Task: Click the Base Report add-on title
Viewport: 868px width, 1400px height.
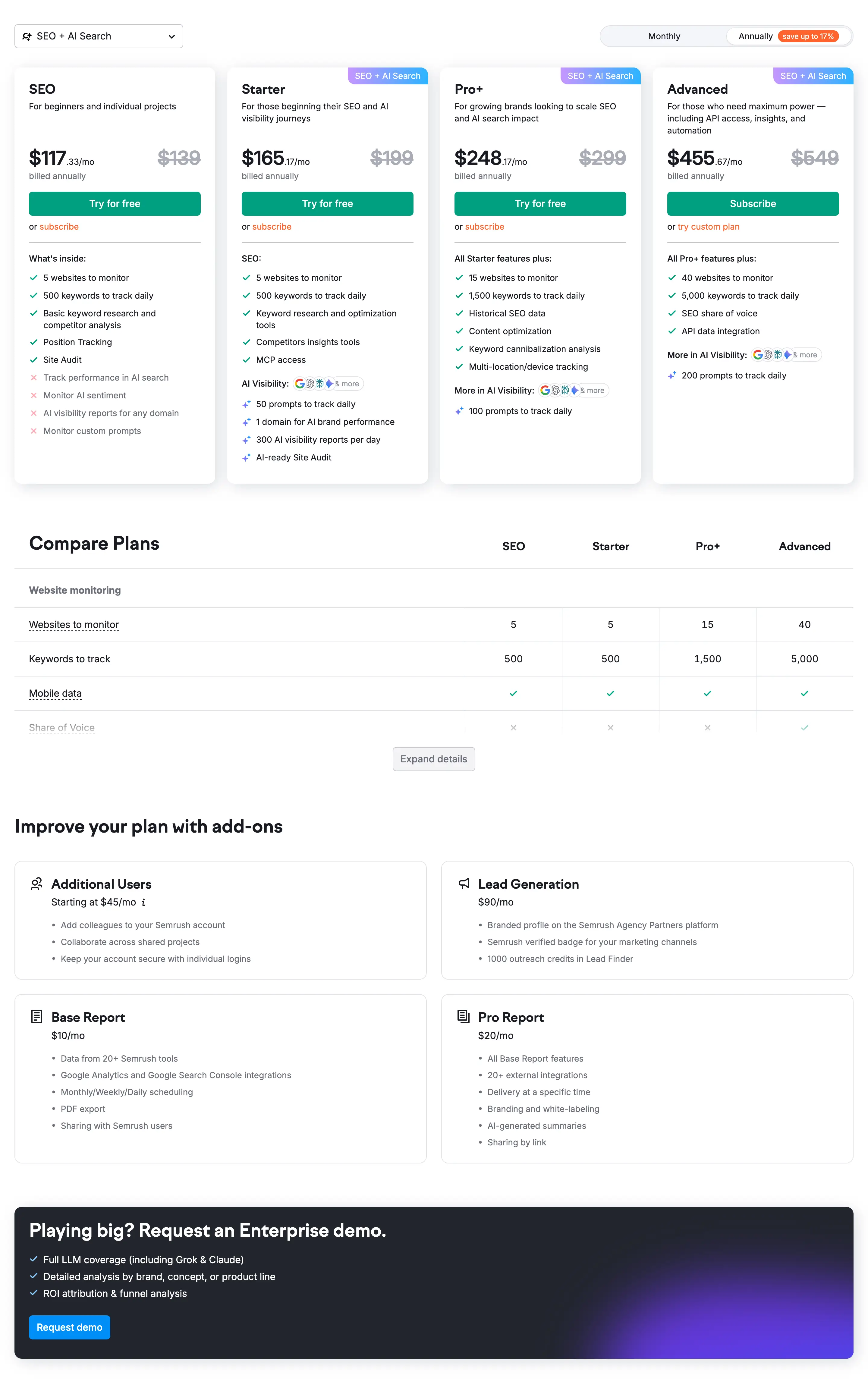Action: [88, 1017]
